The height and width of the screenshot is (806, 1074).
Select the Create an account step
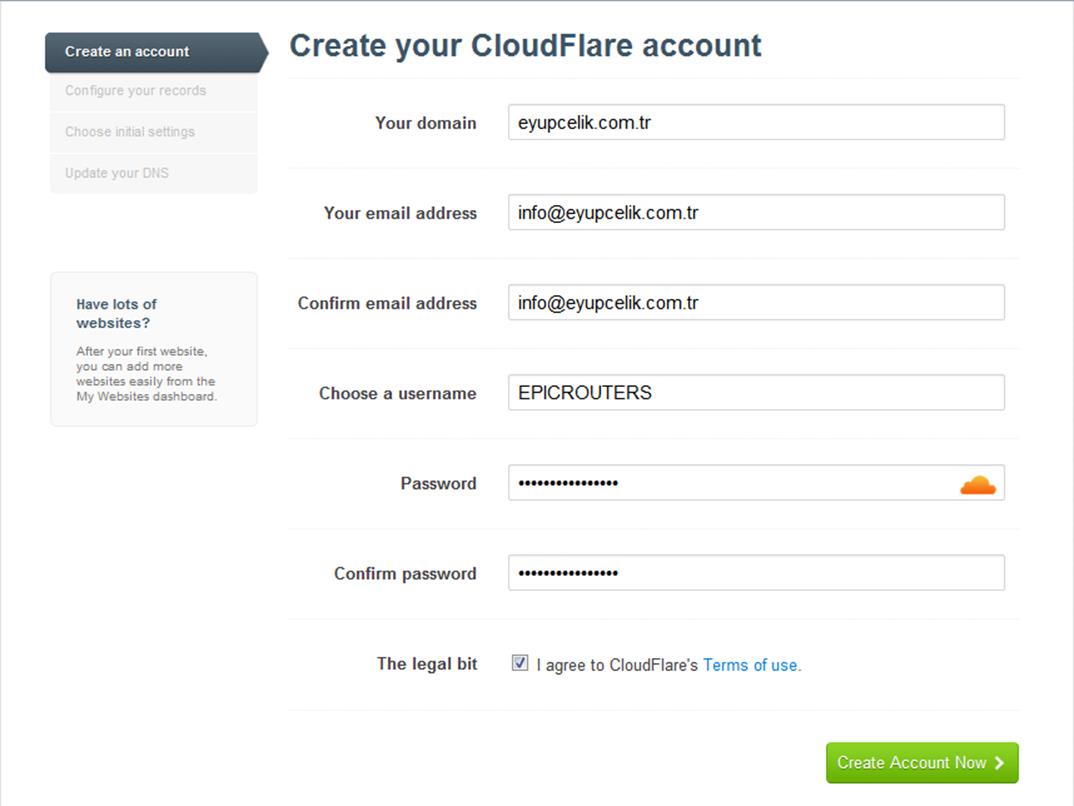[156, 52]
